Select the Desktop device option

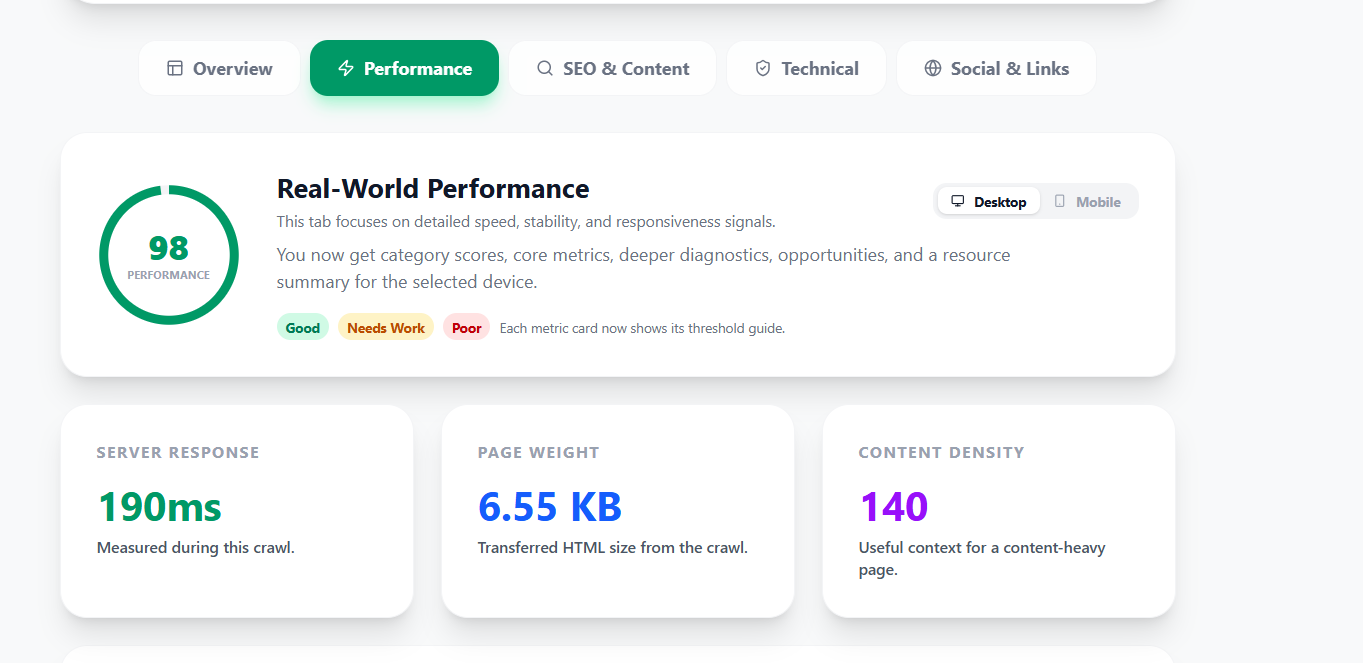click(x=988, y=200)
